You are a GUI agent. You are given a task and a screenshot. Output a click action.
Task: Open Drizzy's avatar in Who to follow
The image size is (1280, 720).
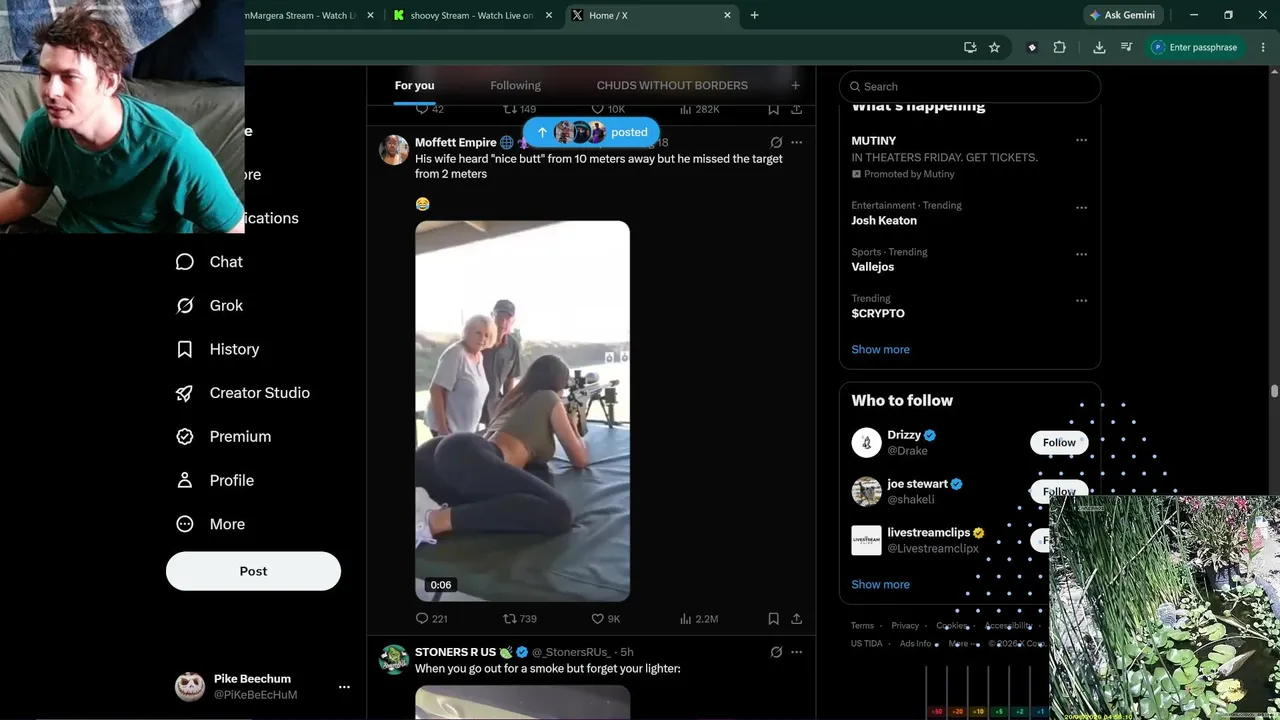click(866, 443)
